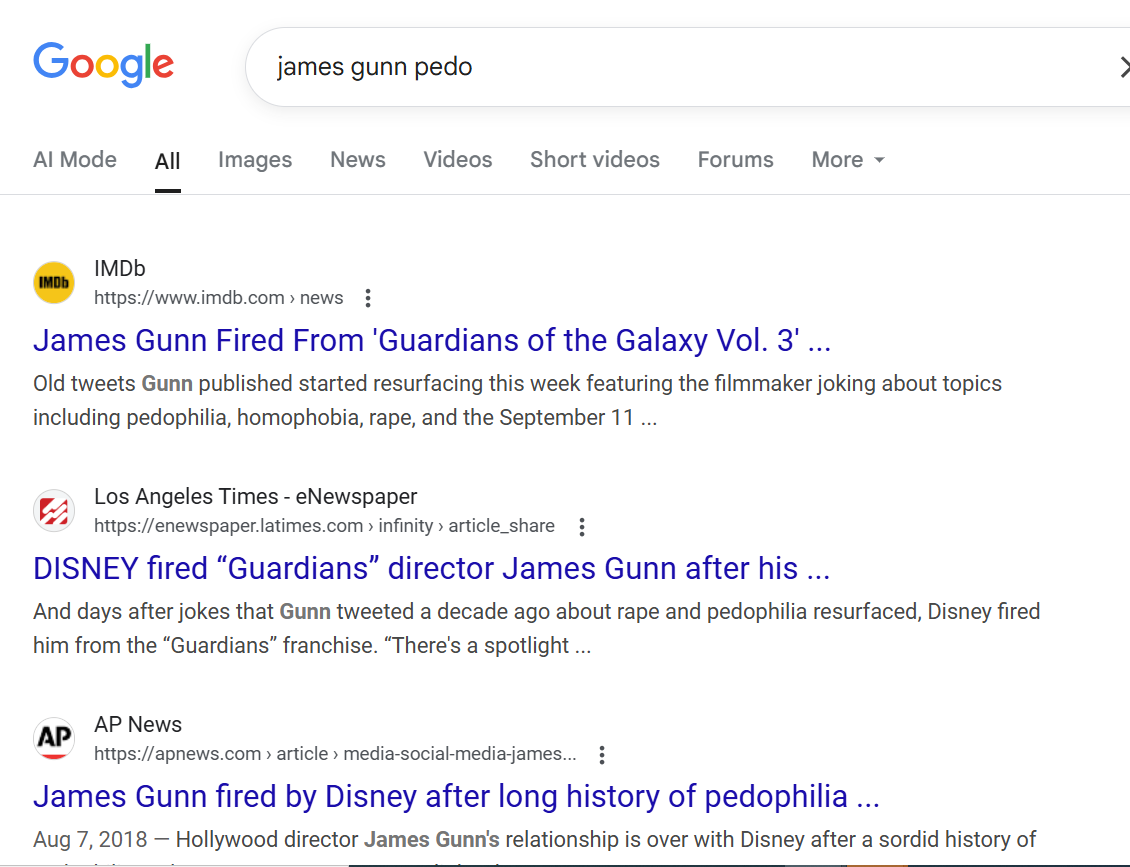Click the AP snippet dated Aug 7, 2018
Image resolution: width=1130 pixels, height=867 pixels.
pyautogui.click(x=535, y=845)
